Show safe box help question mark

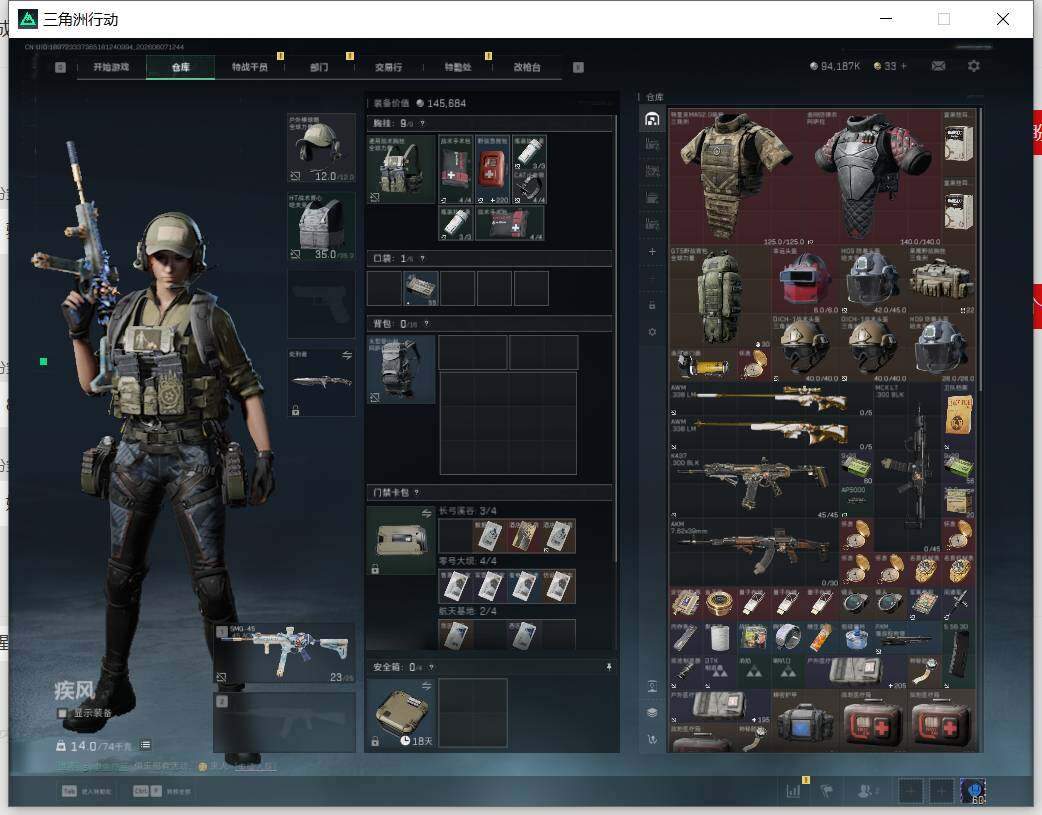pyautogui.click(x=431, y=667)
